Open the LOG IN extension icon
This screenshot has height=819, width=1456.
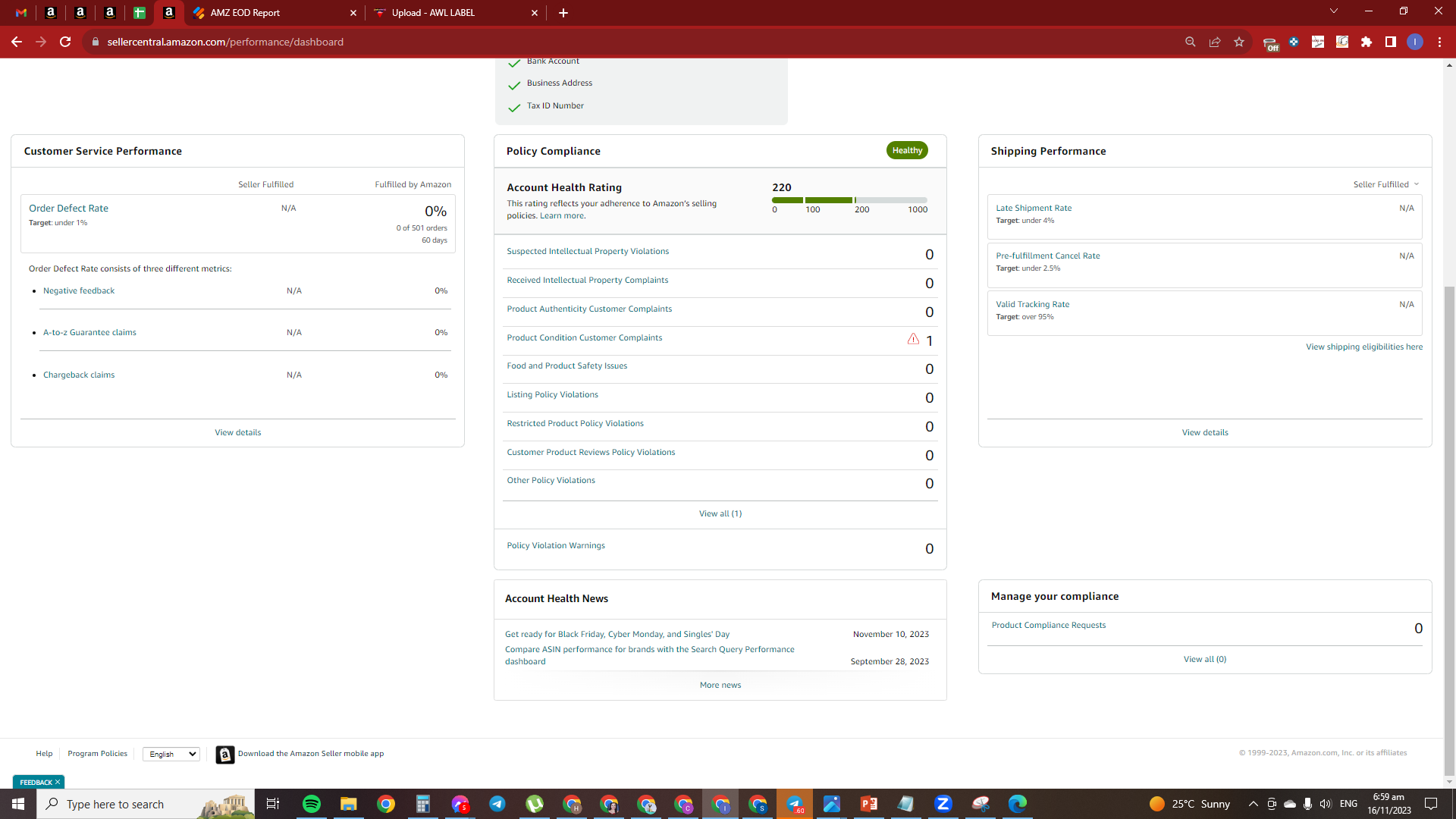coord(1318,42)
